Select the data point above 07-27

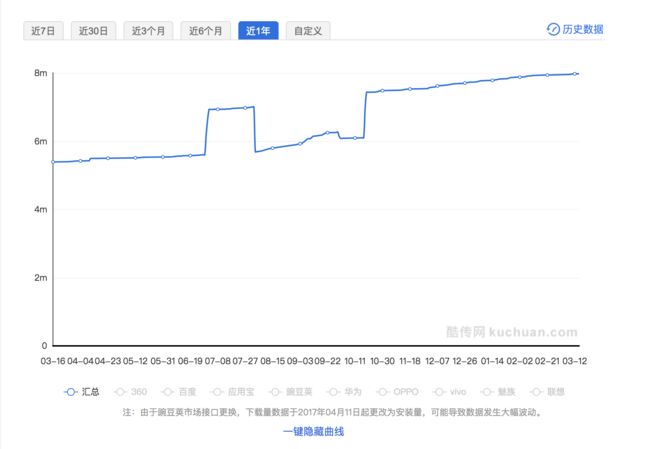pos(245,108)
